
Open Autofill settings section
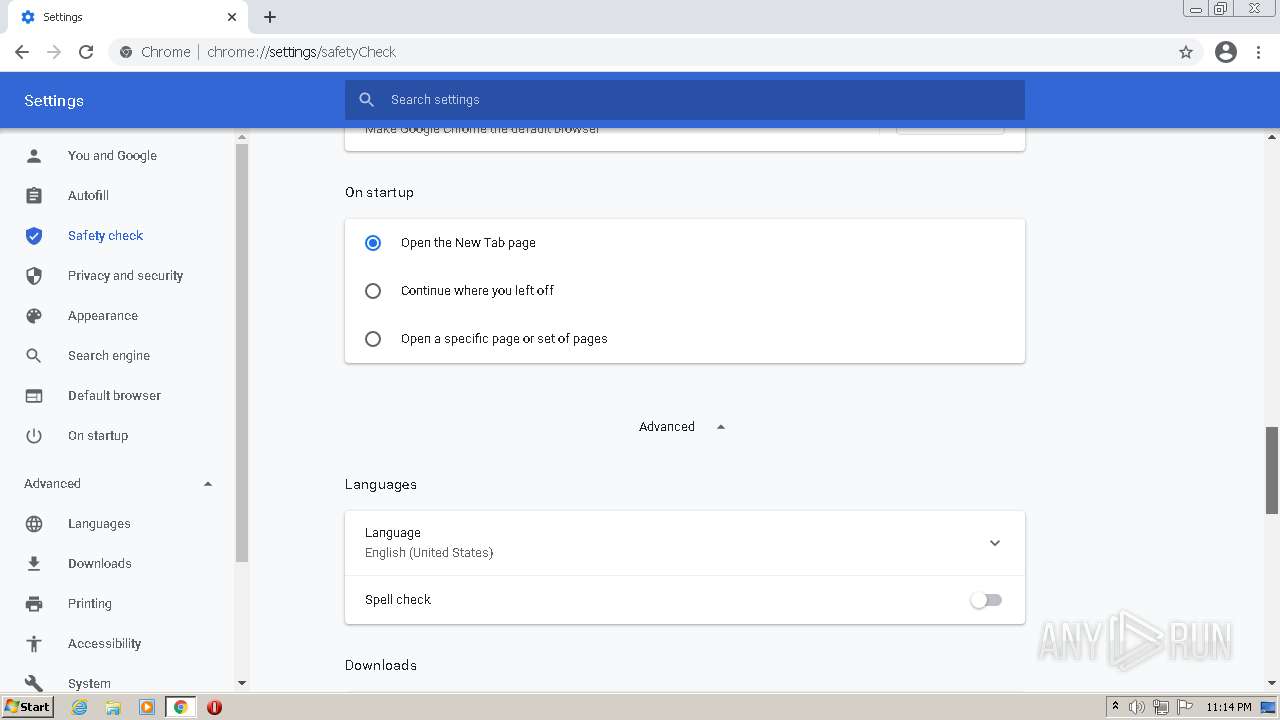(88, 195)
